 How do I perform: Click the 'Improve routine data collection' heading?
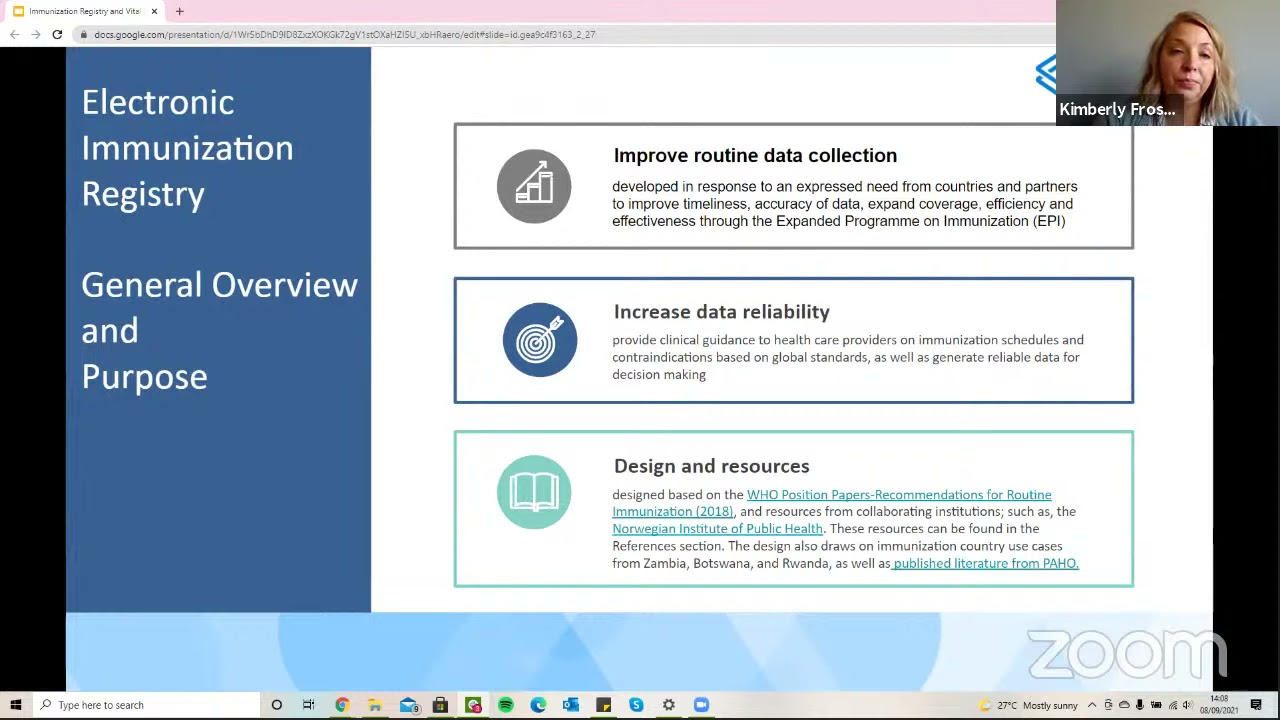[755, 155]
